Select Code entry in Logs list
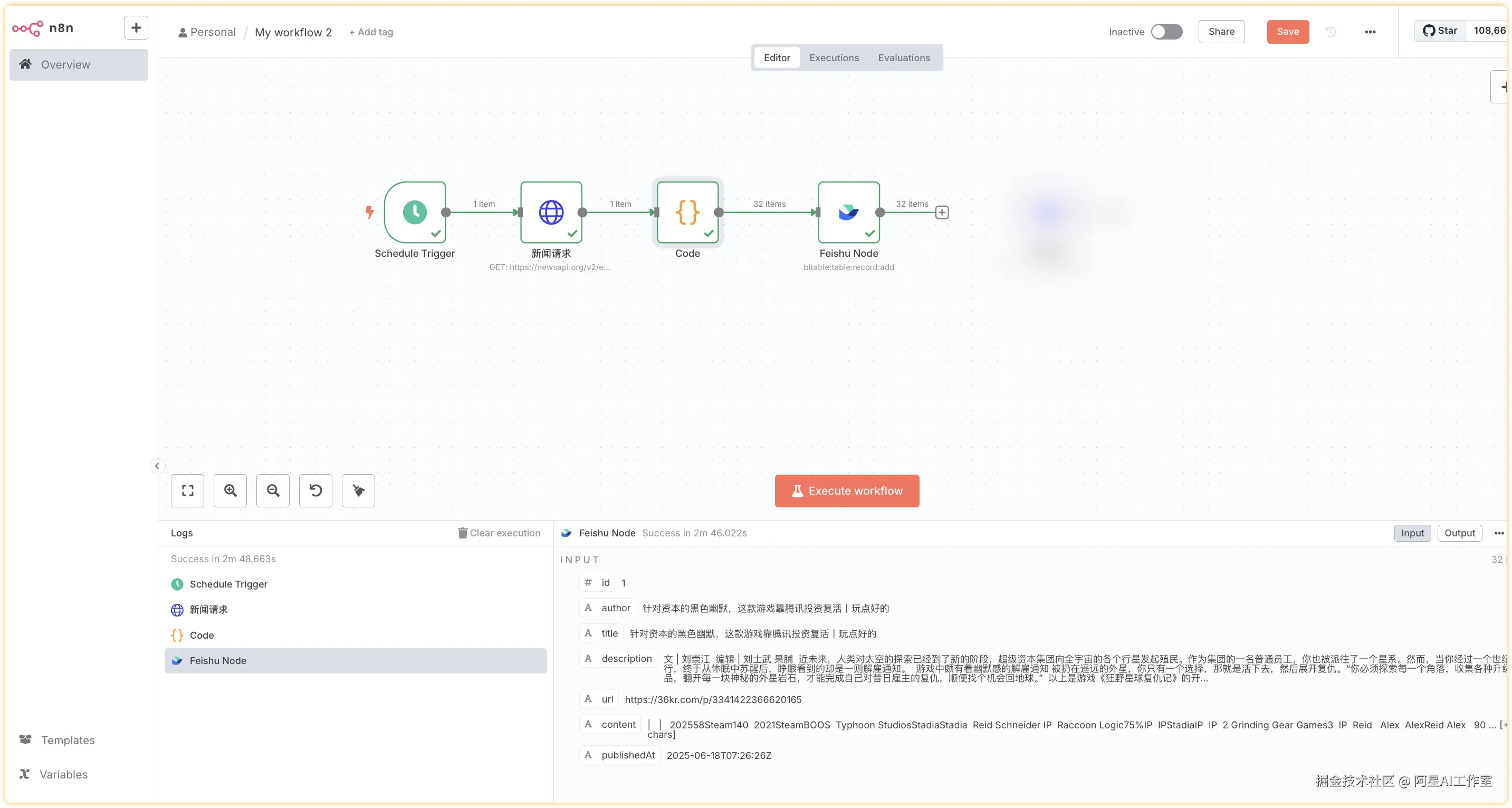This screenshot has width=1512, height=808. pos(202,635)
